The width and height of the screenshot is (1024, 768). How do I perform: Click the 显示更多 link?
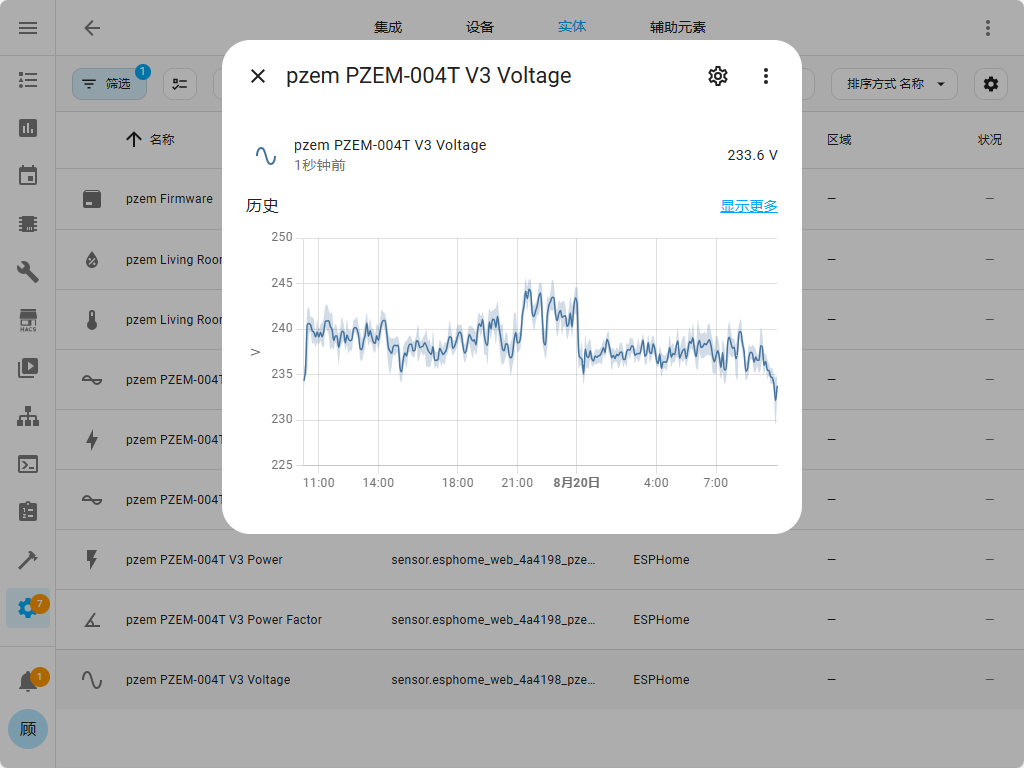pos(748,206)
